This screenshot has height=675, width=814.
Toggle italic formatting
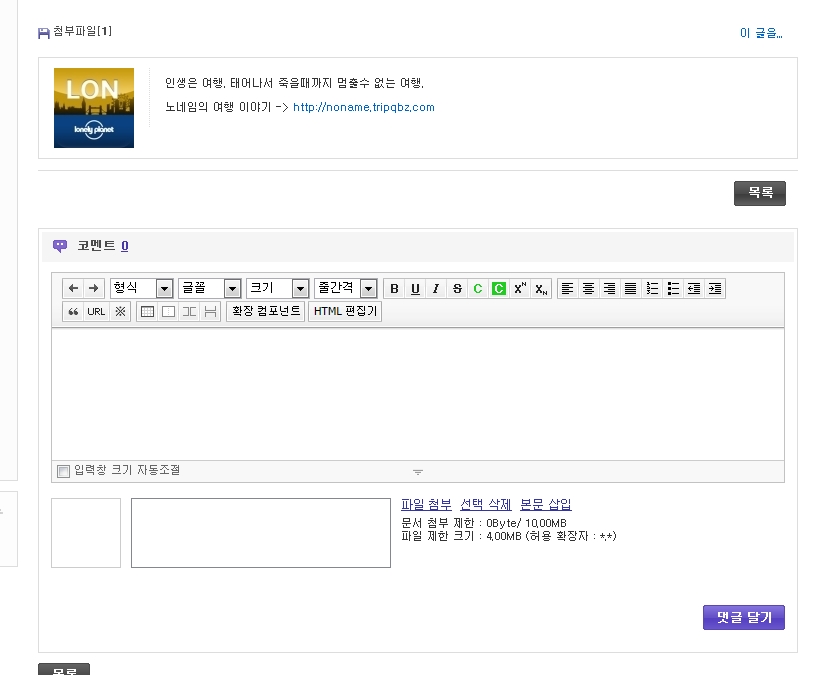(436, 289)
